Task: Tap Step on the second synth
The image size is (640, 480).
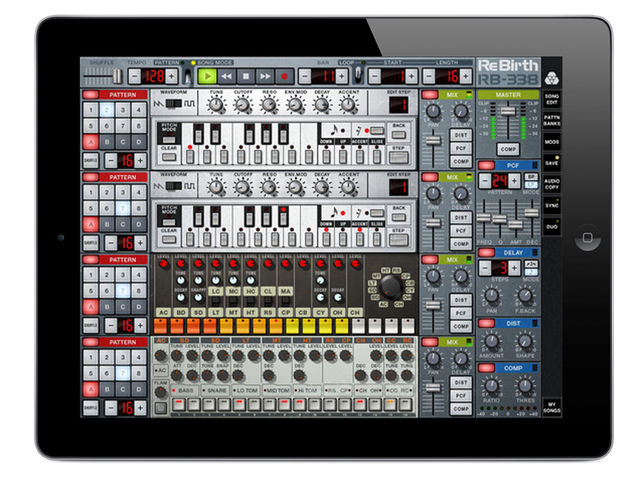Action: [399, 240]
